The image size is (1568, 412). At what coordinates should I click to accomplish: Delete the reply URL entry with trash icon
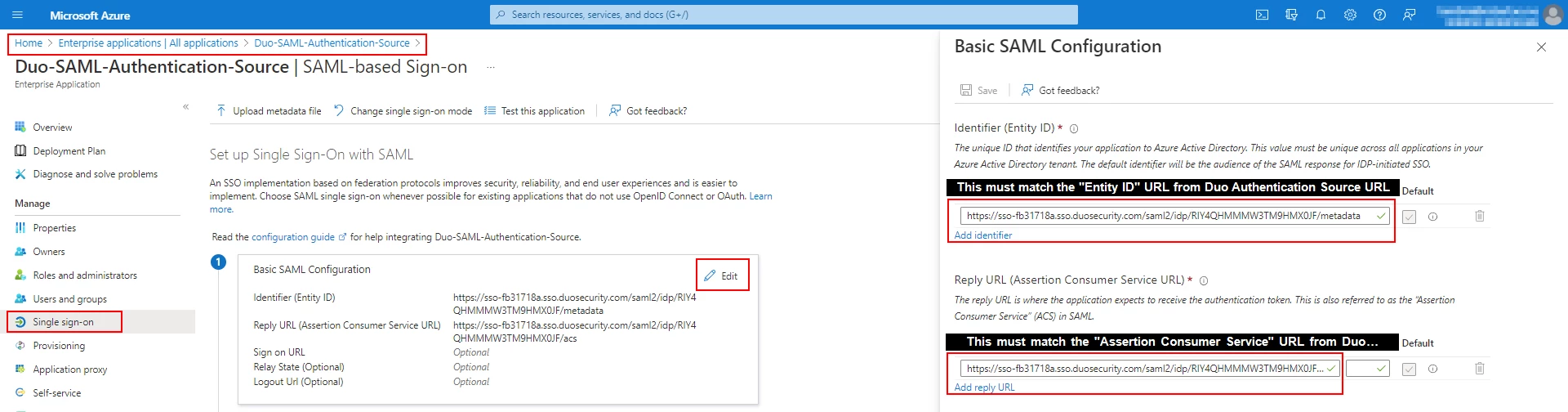[x=1479, y=369]
